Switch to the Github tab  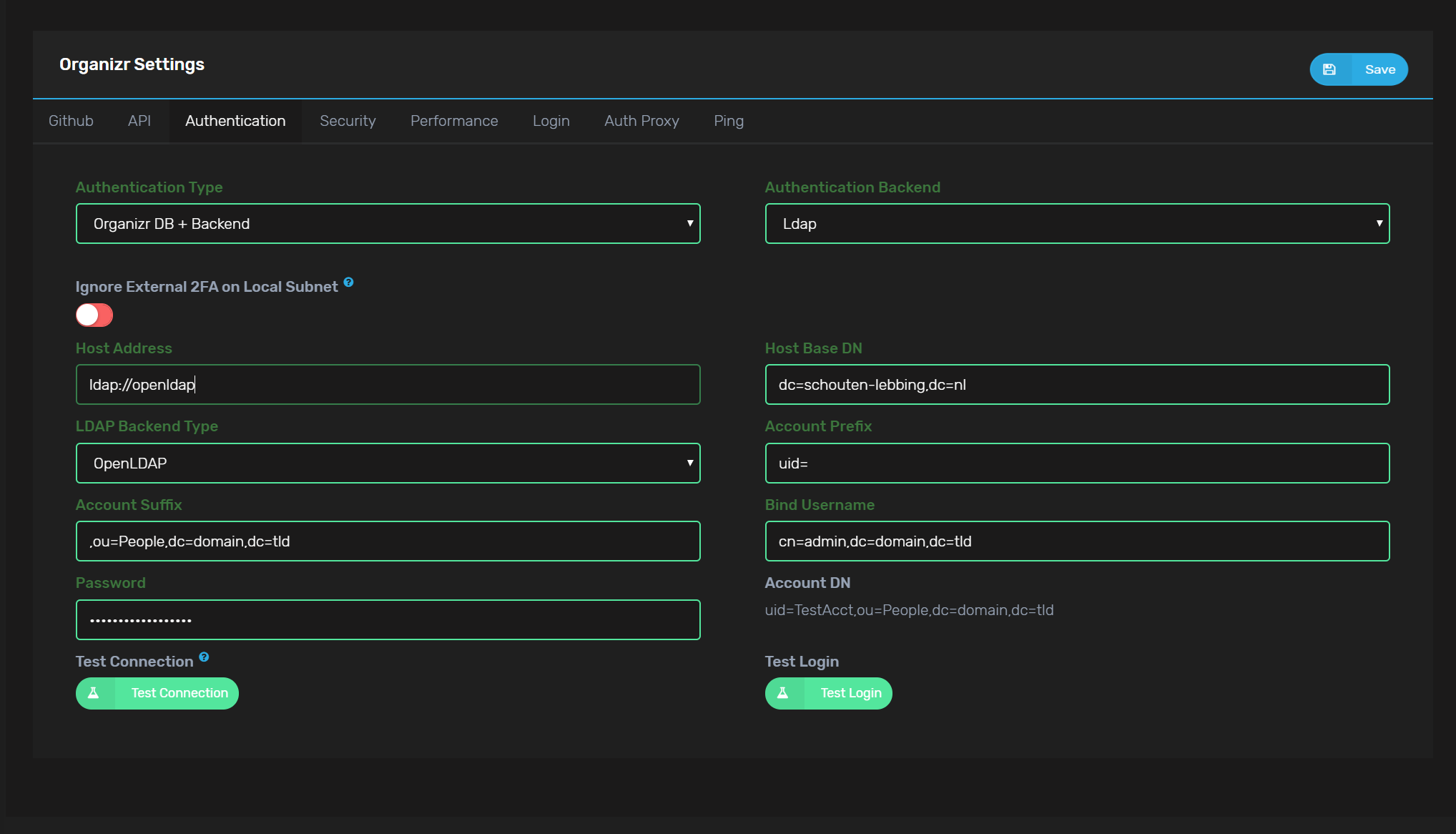coord(71,120)
